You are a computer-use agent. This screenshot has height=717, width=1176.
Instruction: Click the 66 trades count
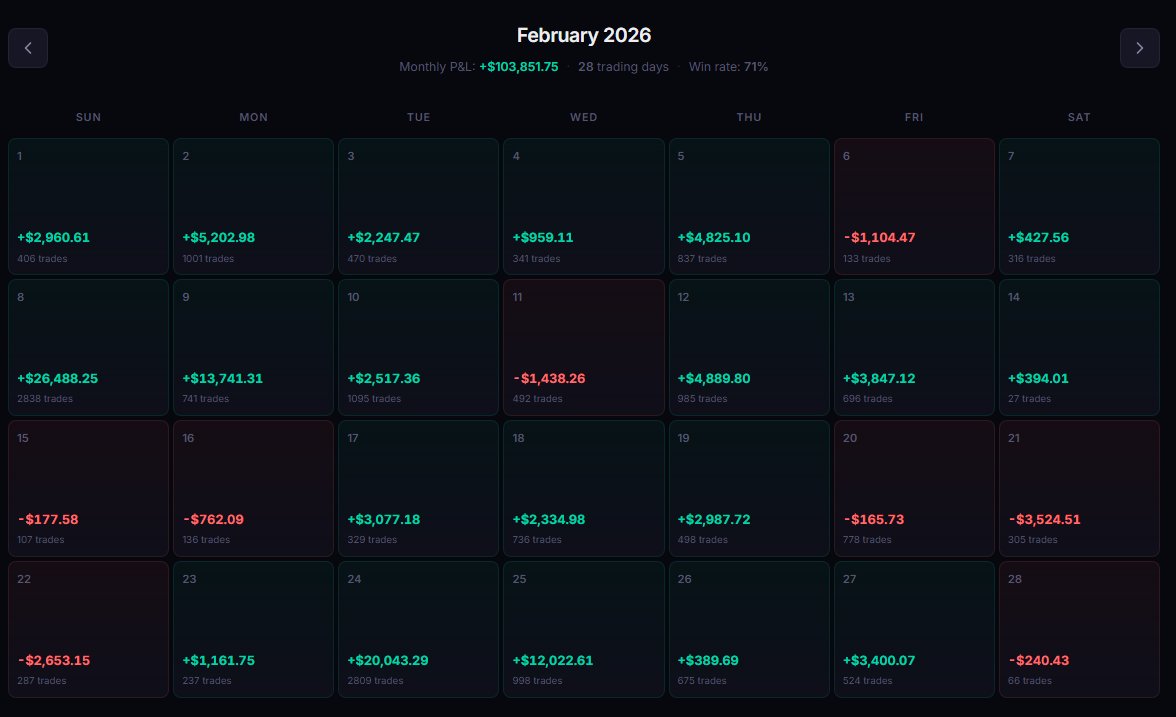pos(1030,681)
